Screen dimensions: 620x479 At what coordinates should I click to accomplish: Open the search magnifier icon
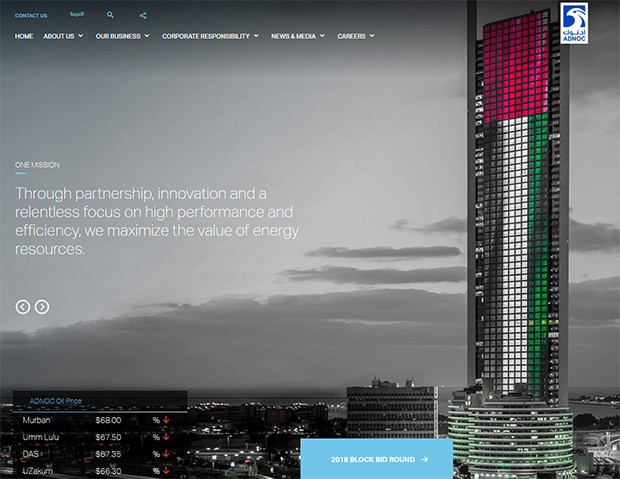pyautogui.click(x=110, y=15)
